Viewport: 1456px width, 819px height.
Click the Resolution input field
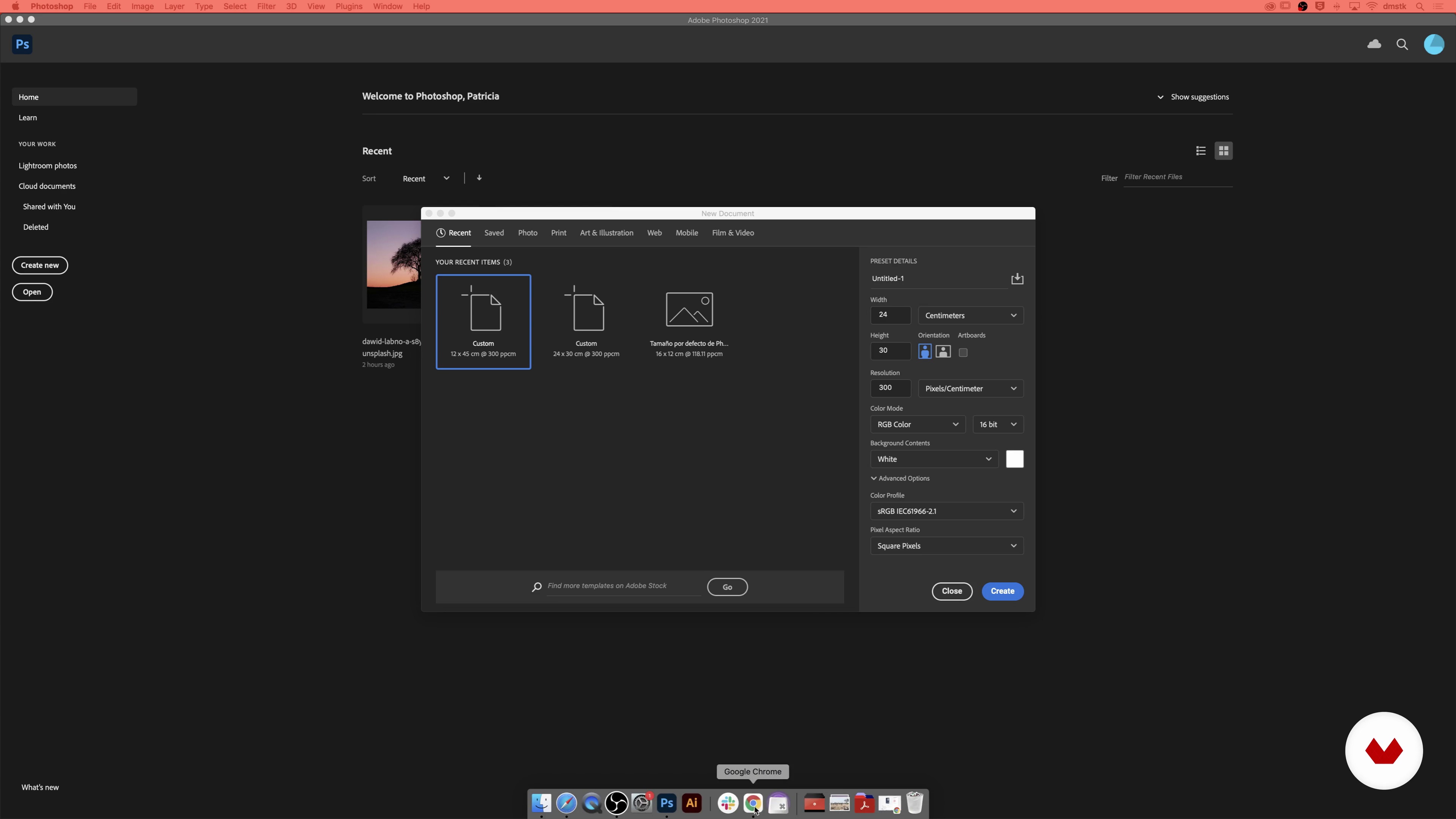[891, 388]
